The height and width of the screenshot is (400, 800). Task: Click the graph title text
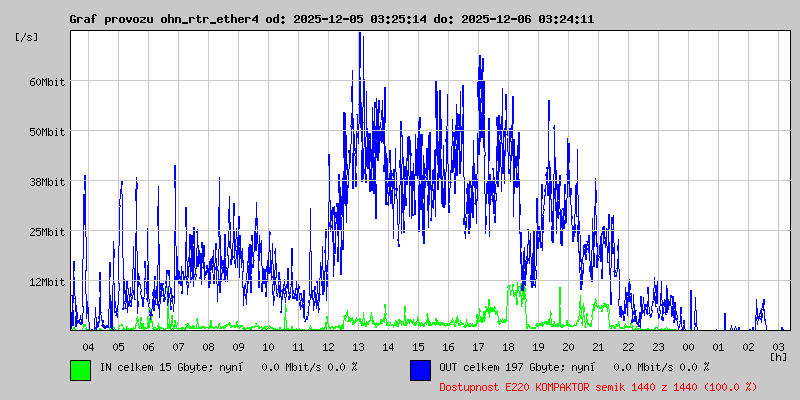click(331, 19)
